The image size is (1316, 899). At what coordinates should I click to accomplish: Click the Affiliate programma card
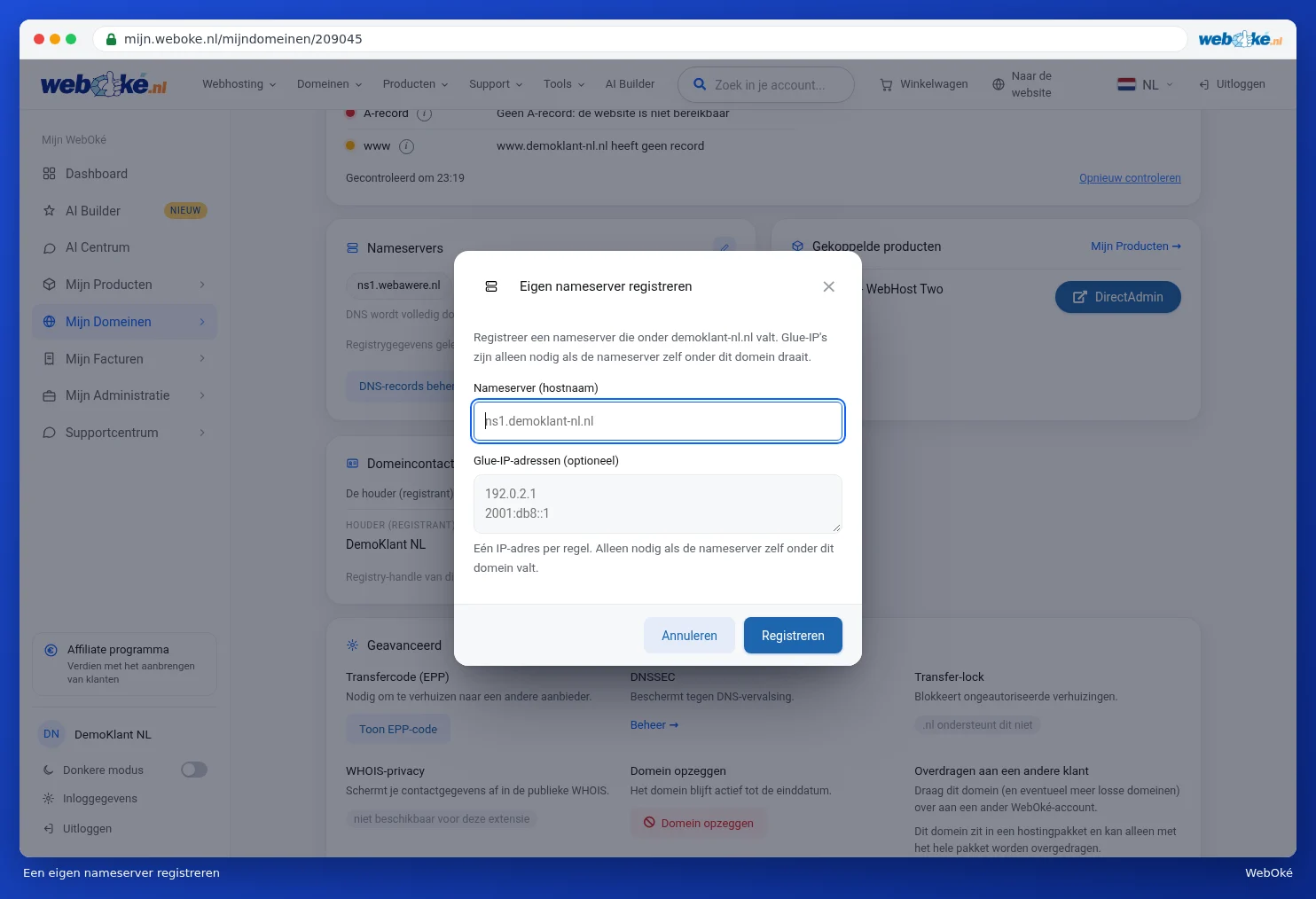(124, 664)
